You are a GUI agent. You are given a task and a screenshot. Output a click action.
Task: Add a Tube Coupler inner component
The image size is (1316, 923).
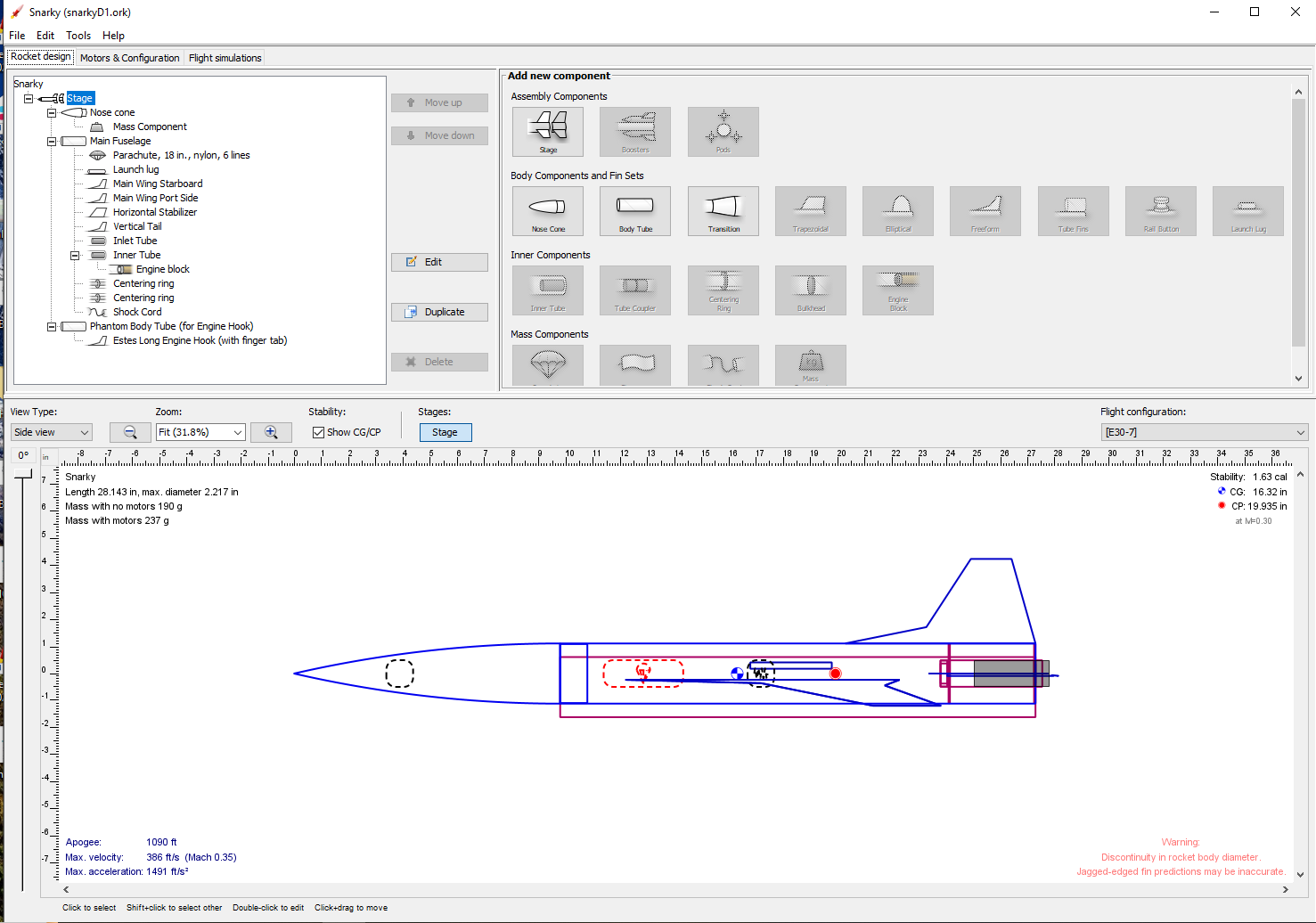(634, 290)
